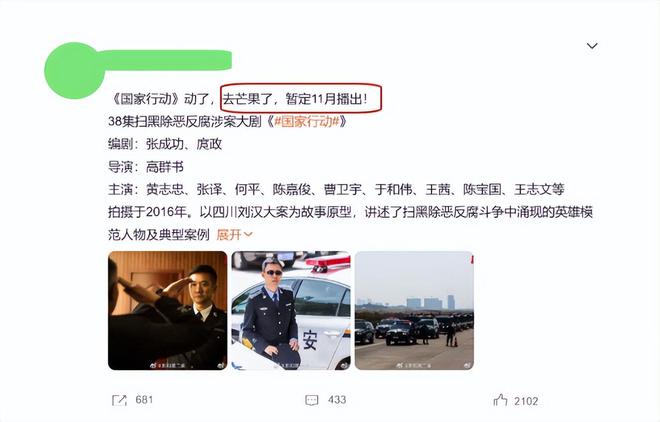
Task: Click the masked green username bar
Action: [x=166, y=60]
